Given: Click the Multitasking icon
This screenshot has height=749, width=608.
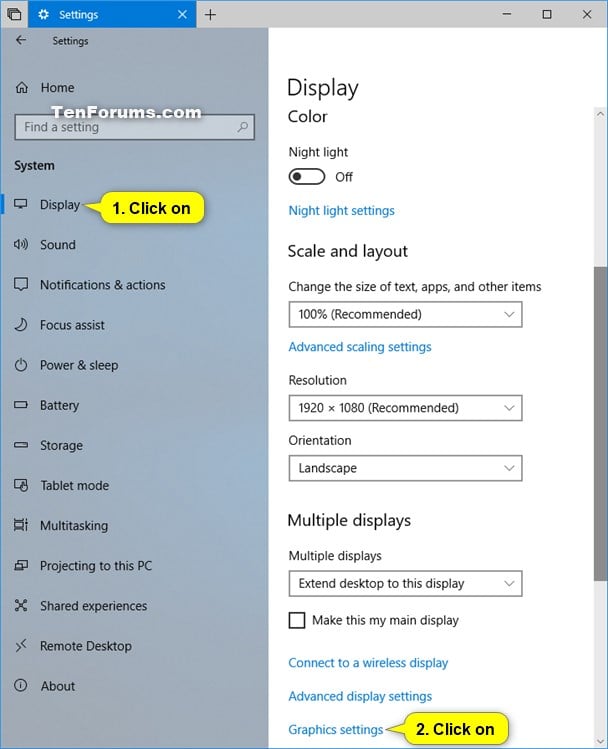Looking at the screenshot, I should [x=21, y=525].
